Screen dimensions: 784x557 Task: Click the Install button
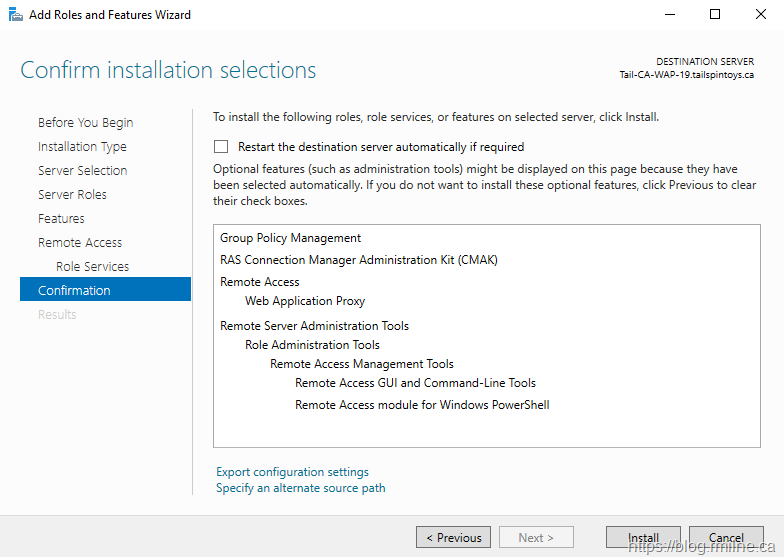tap(643, 537)
